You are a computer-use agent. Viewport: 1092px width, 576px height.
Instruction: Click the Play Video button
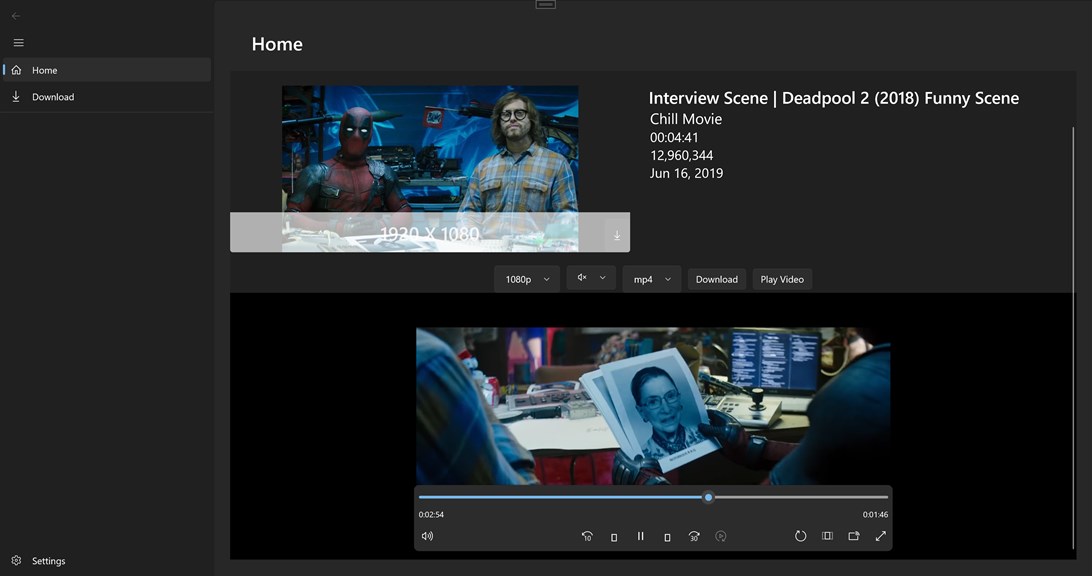[x=782, y=279]
